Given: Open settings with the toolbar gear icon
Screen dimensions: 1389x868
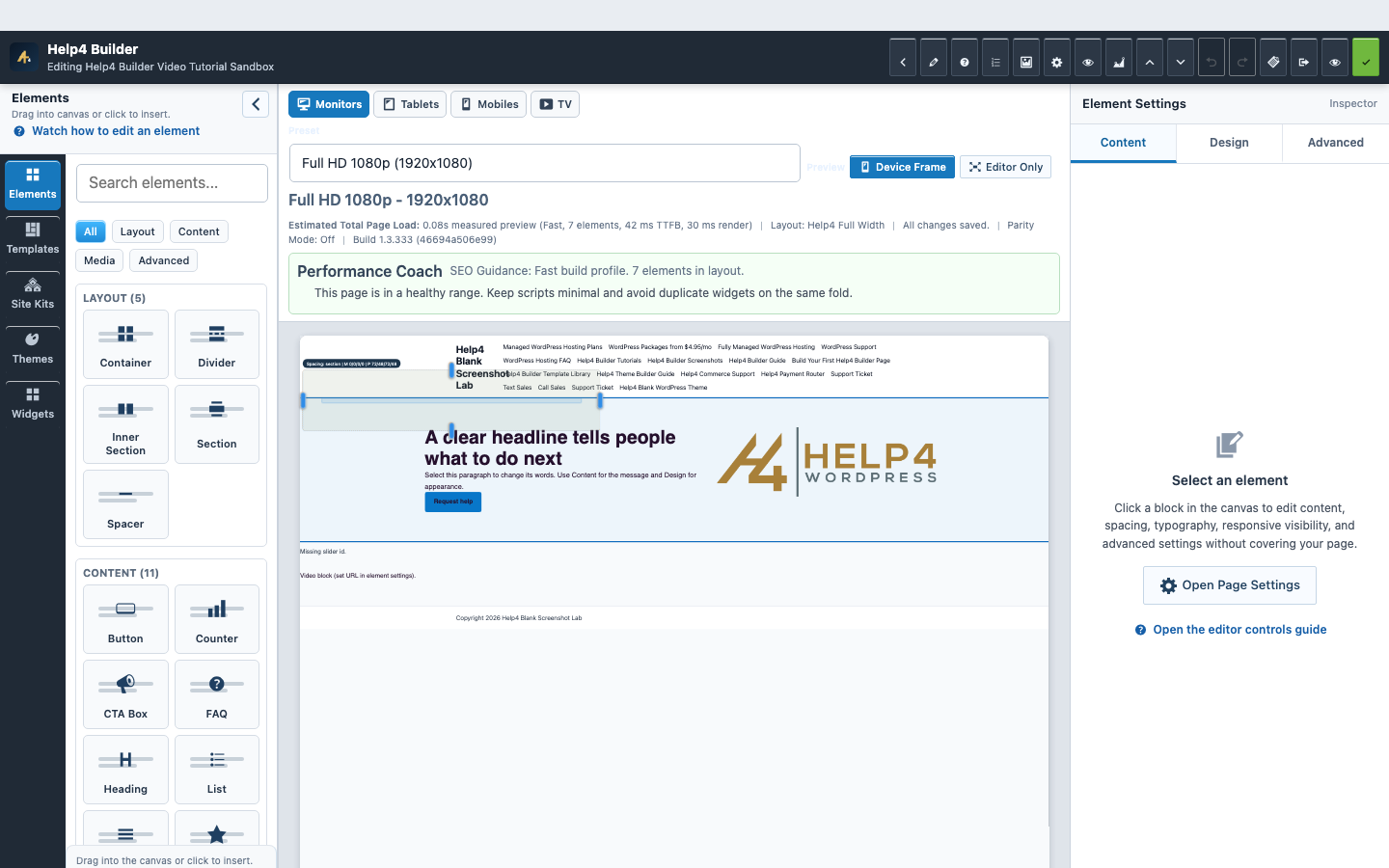Looking at the screenshot, I should [1057, 58].
